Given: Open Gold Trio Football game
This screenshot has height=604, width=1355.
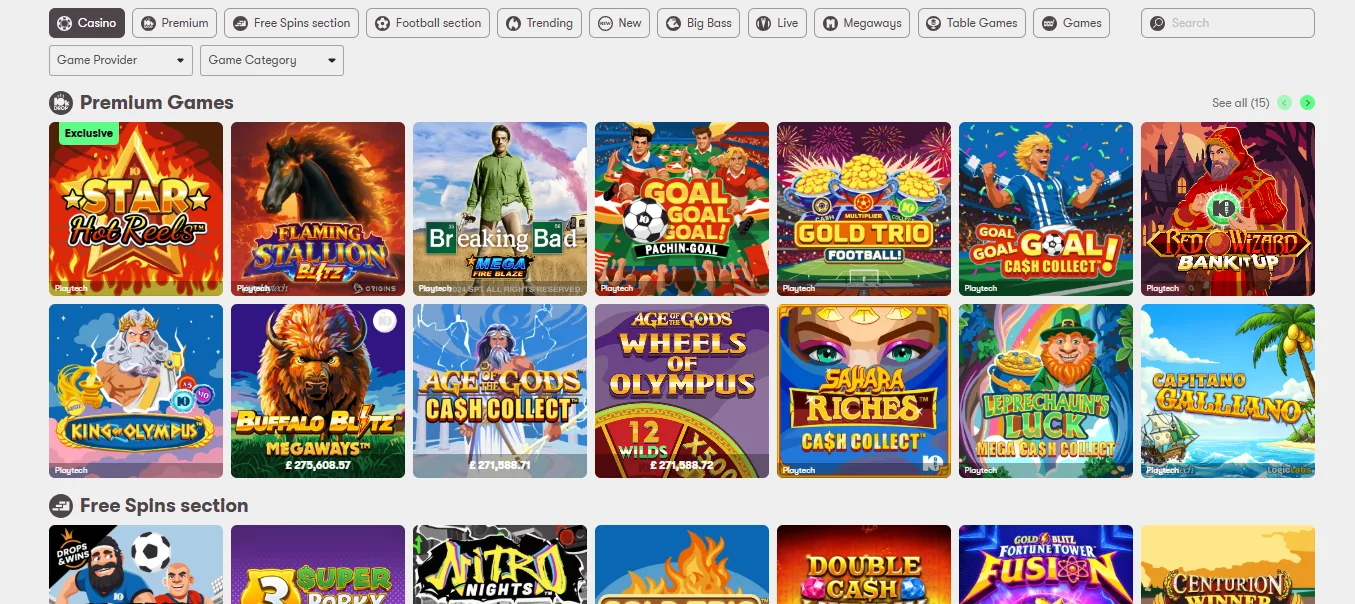Looking at the screenshot, I should [x=864, y=209].
